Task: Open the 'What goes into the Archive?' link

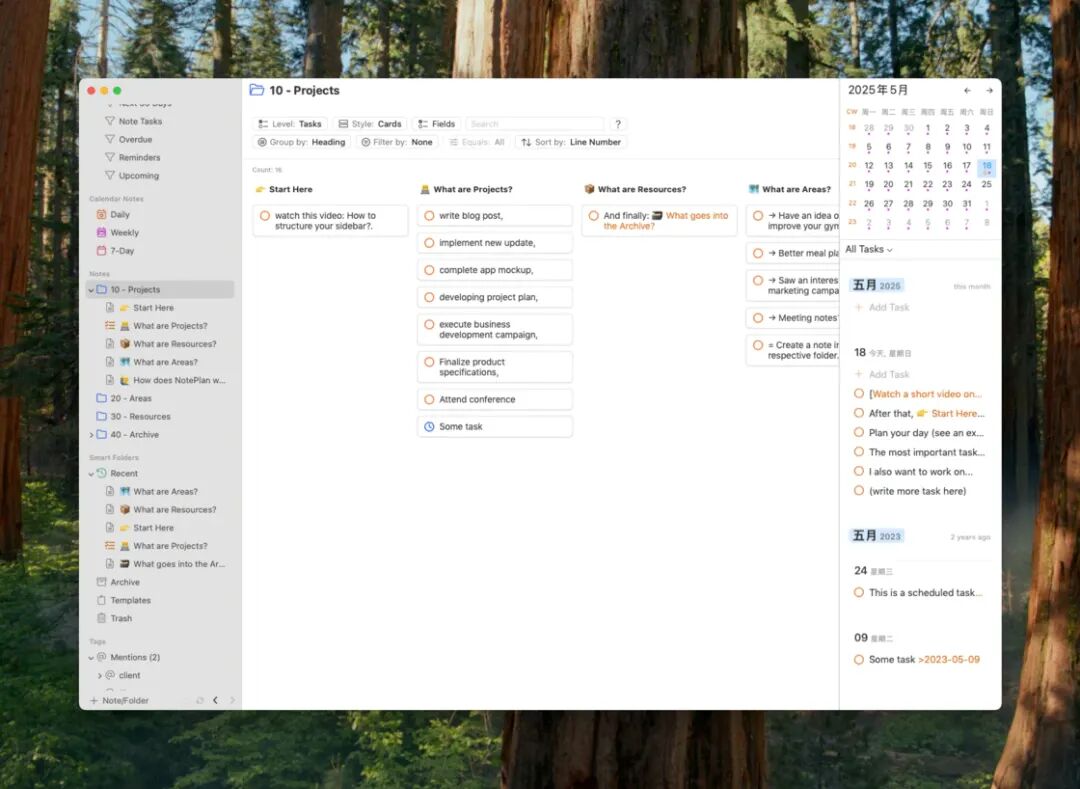Action: (666, 221)
